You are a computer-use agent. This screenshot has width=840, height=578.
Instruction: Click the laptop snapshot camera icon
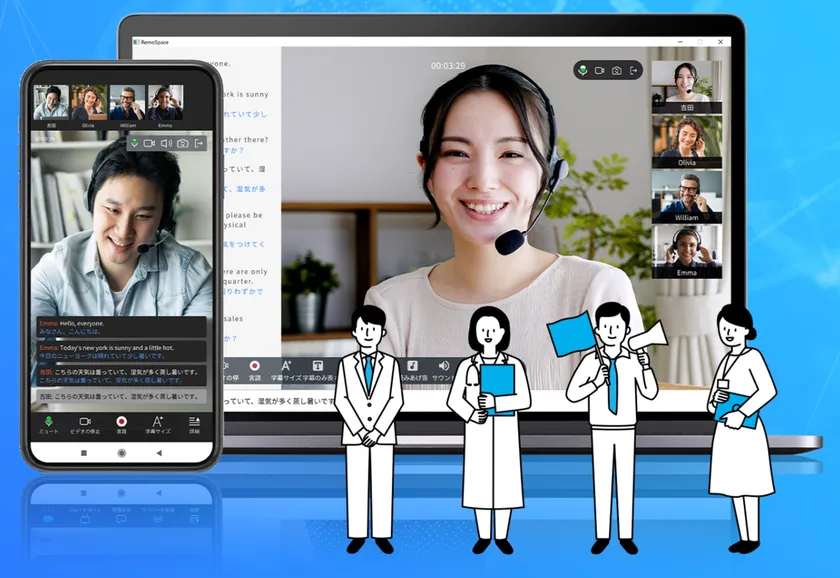(x=617, y=70)
